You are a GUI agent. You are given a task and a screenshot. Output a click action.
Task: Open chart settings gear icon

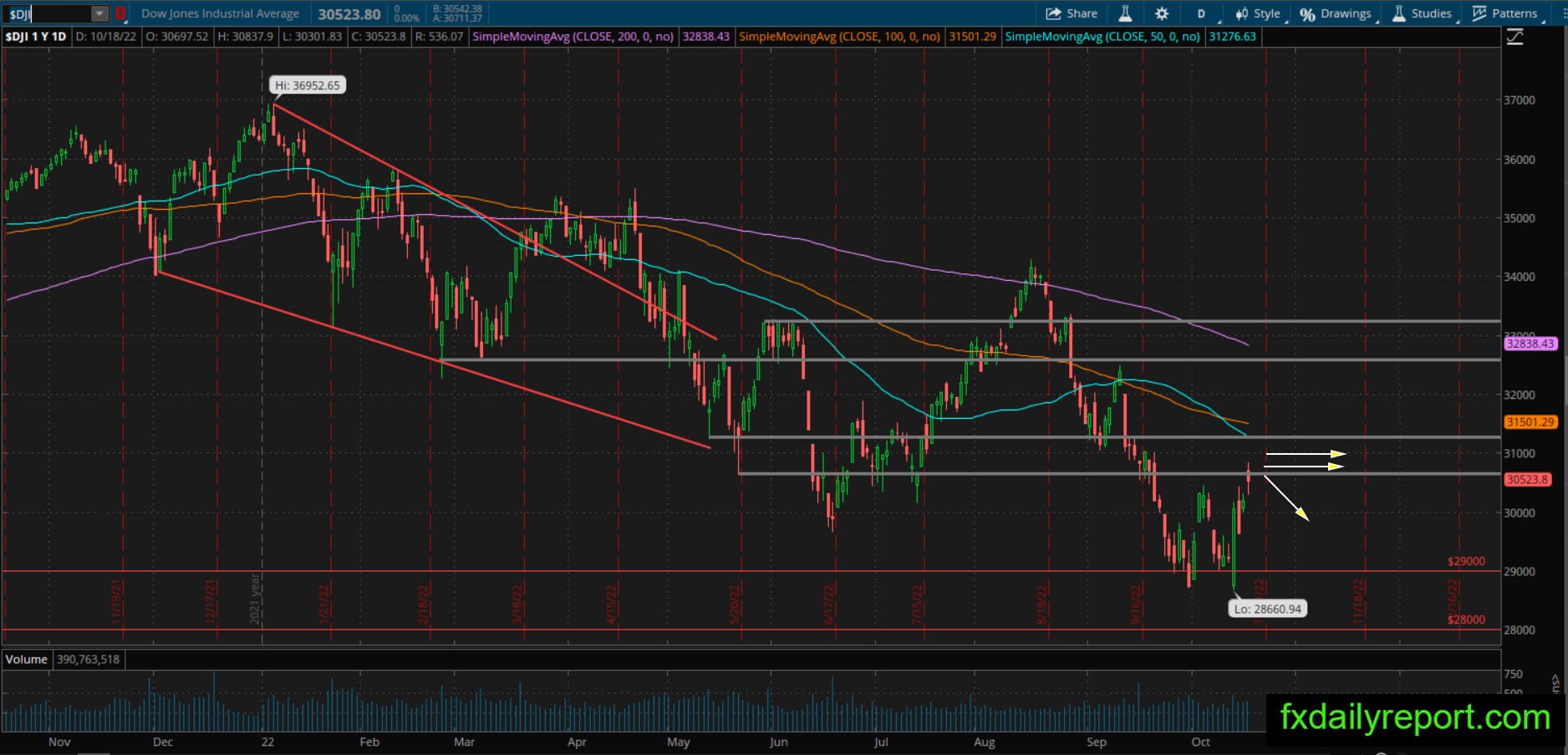(1162, 13)
